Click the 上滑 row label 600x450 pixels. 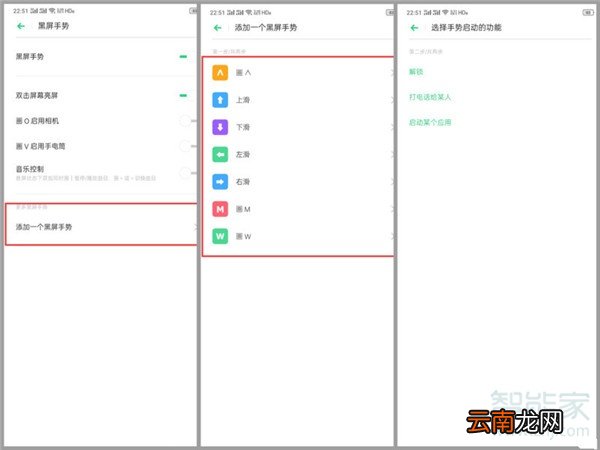(x=243, y=100)
